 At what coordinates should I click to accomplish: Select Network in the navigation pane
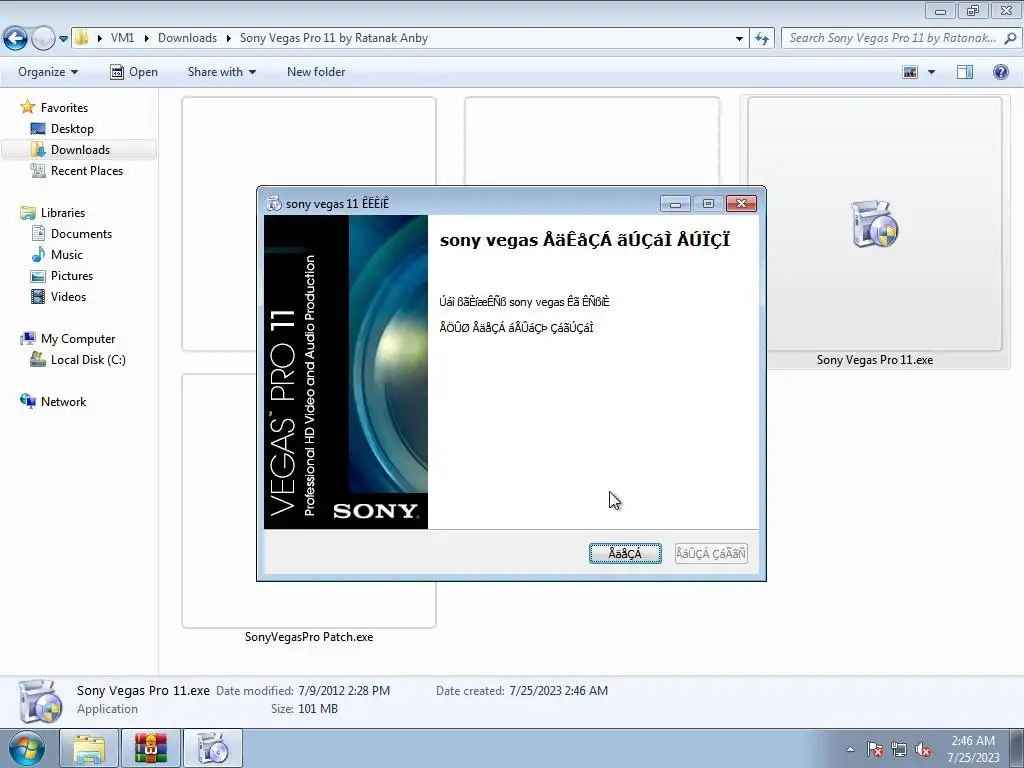[63, 402]
